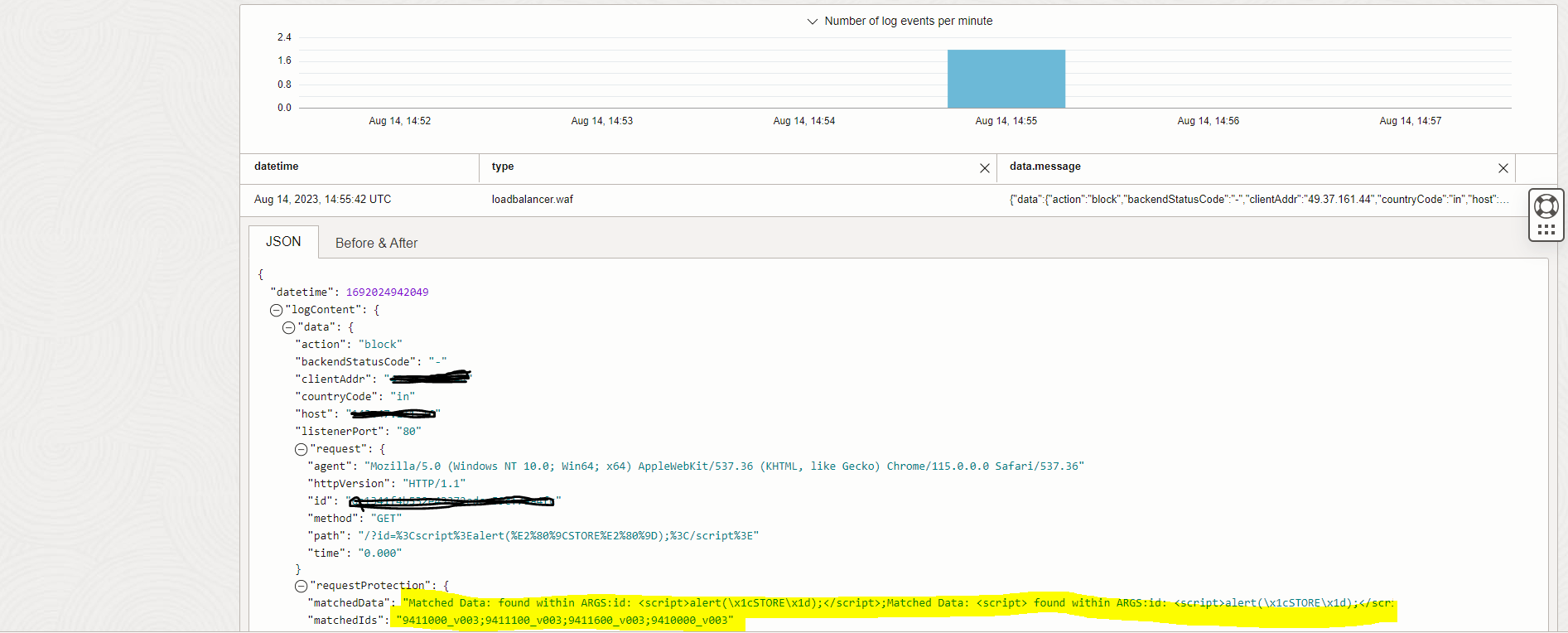Switch to the JSON tab
The height and width of the screenshot is (633, 1568).
click(283, 242)
